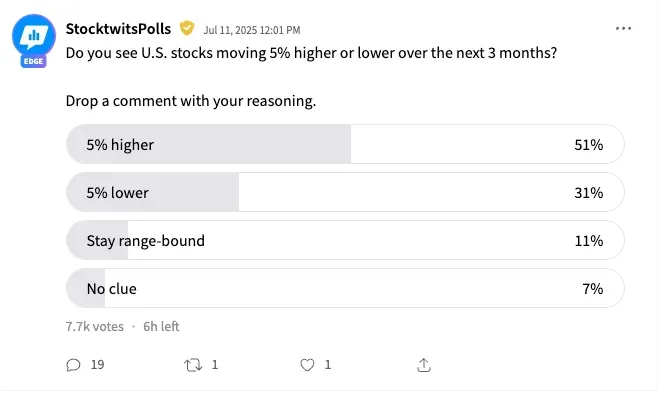Click the Jul 11, 2025 timestamp
Screen dimensions: 664x393
point(252,30)
